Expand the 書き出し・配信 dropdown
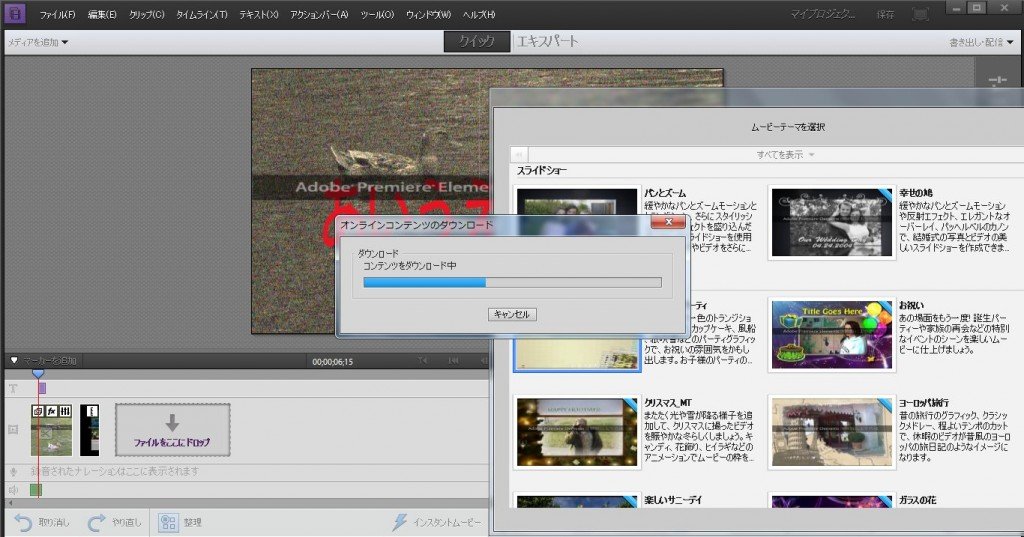 pyautogui.click(x=982, y=42)
